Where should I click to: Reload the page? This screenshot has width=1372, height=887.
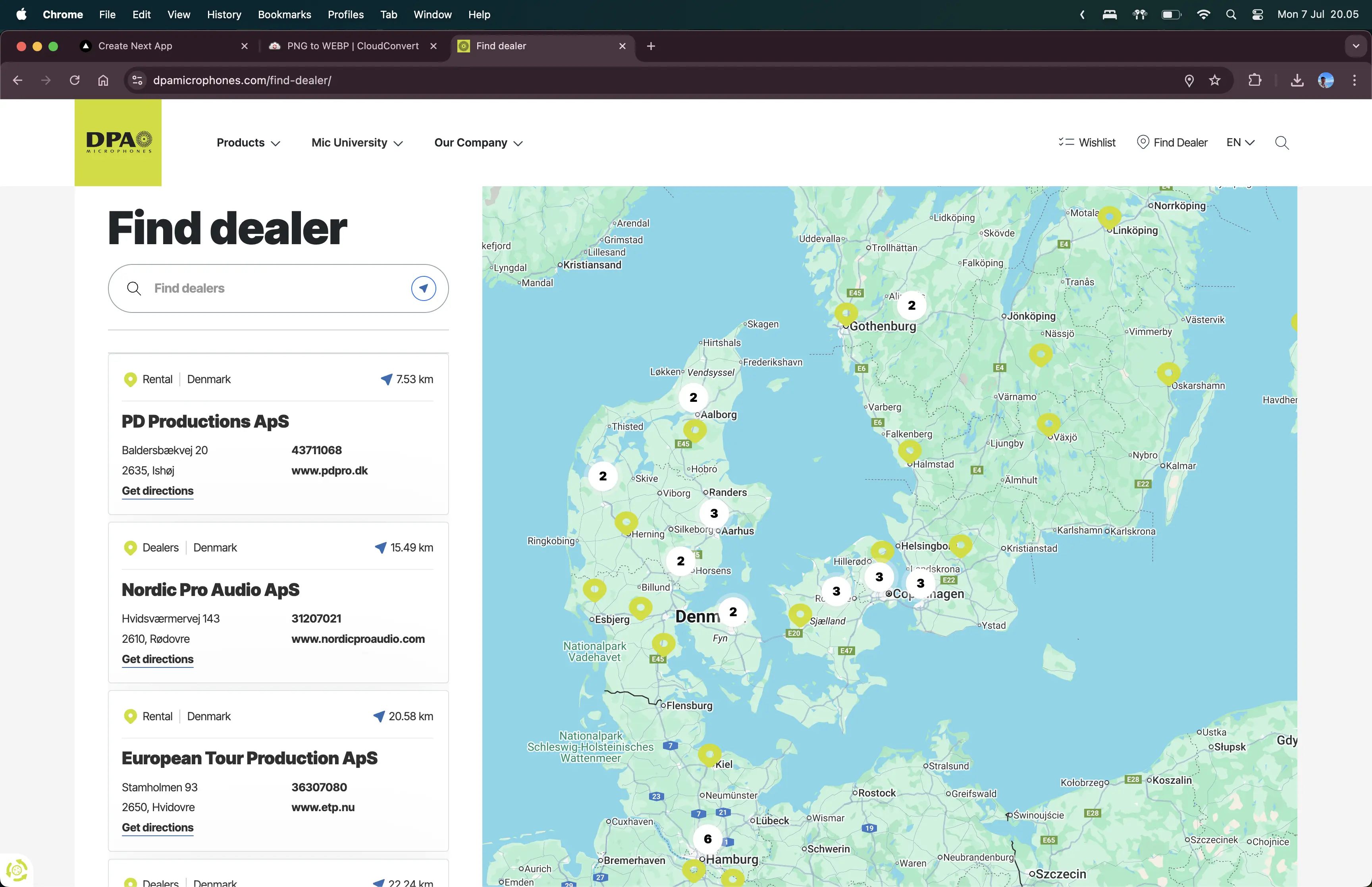(75, 80)
